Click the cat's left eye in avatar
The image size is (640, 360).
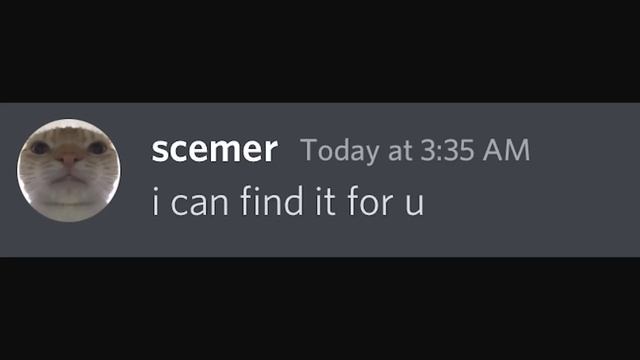click(40, 147)
